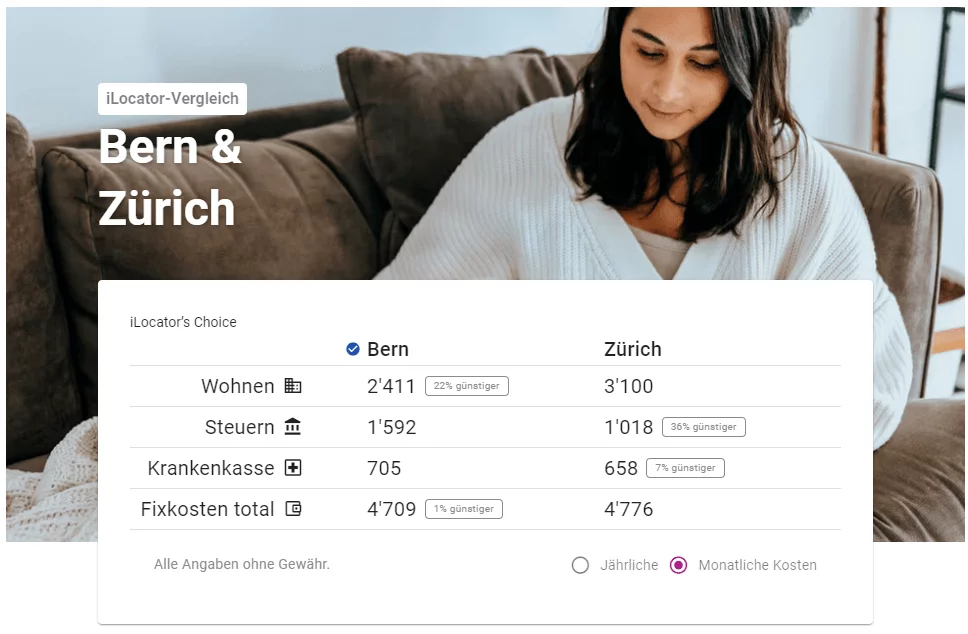Click the Bern & Zürich headline
This screenshot has width=968, height=634.
tap(170, 177)
